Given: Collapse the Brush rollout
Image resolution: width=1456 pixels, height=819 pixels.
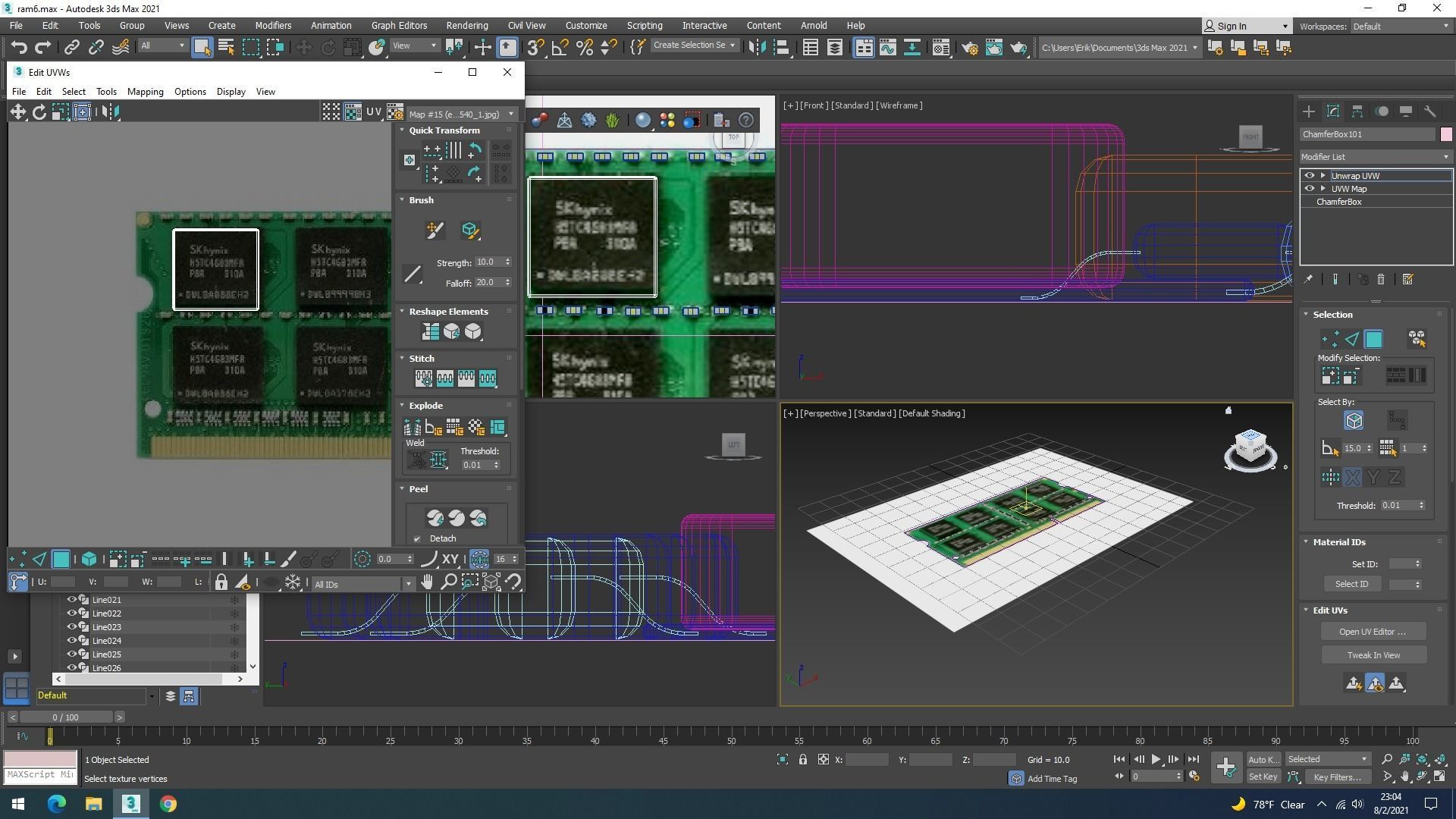Looking at the screenshot, I should 402,200.
